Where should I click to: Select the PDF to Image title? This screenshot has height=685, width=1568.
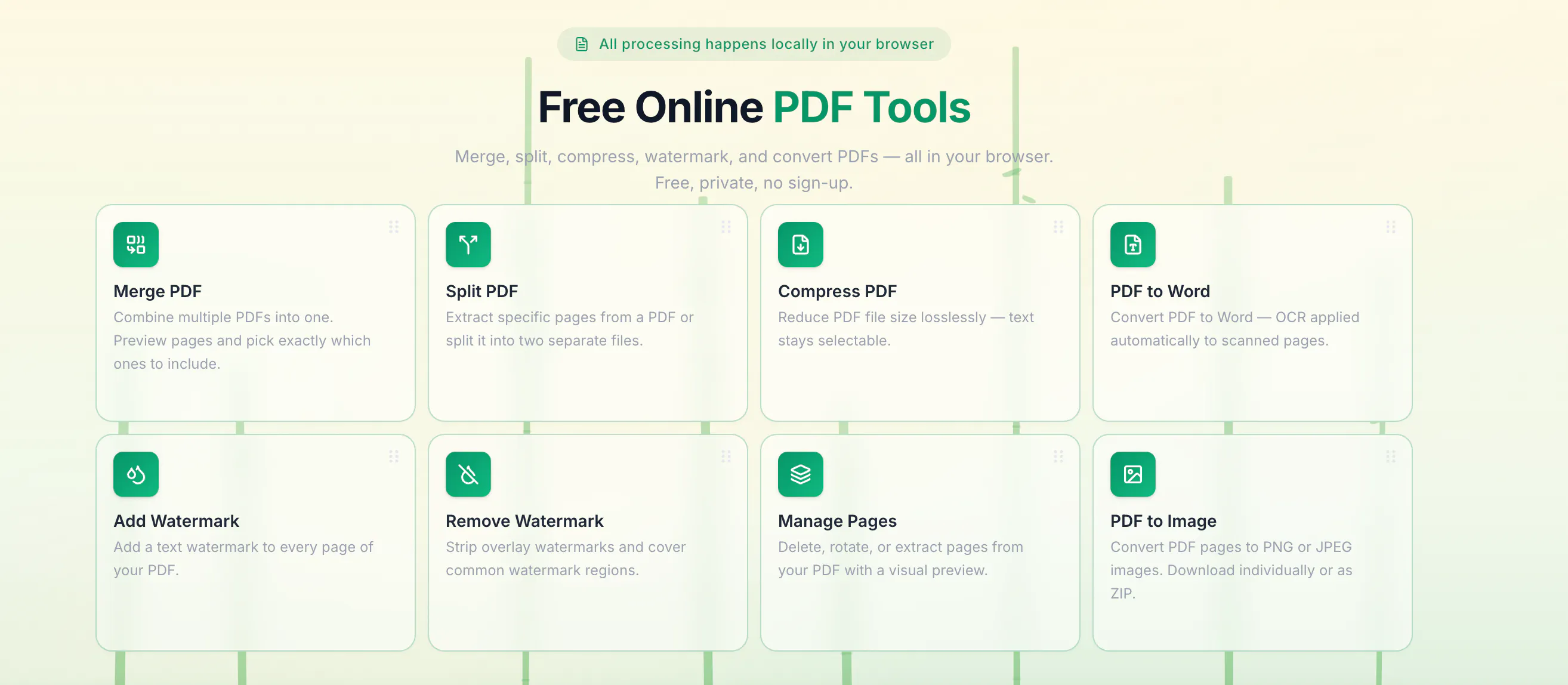(1163, 522)
